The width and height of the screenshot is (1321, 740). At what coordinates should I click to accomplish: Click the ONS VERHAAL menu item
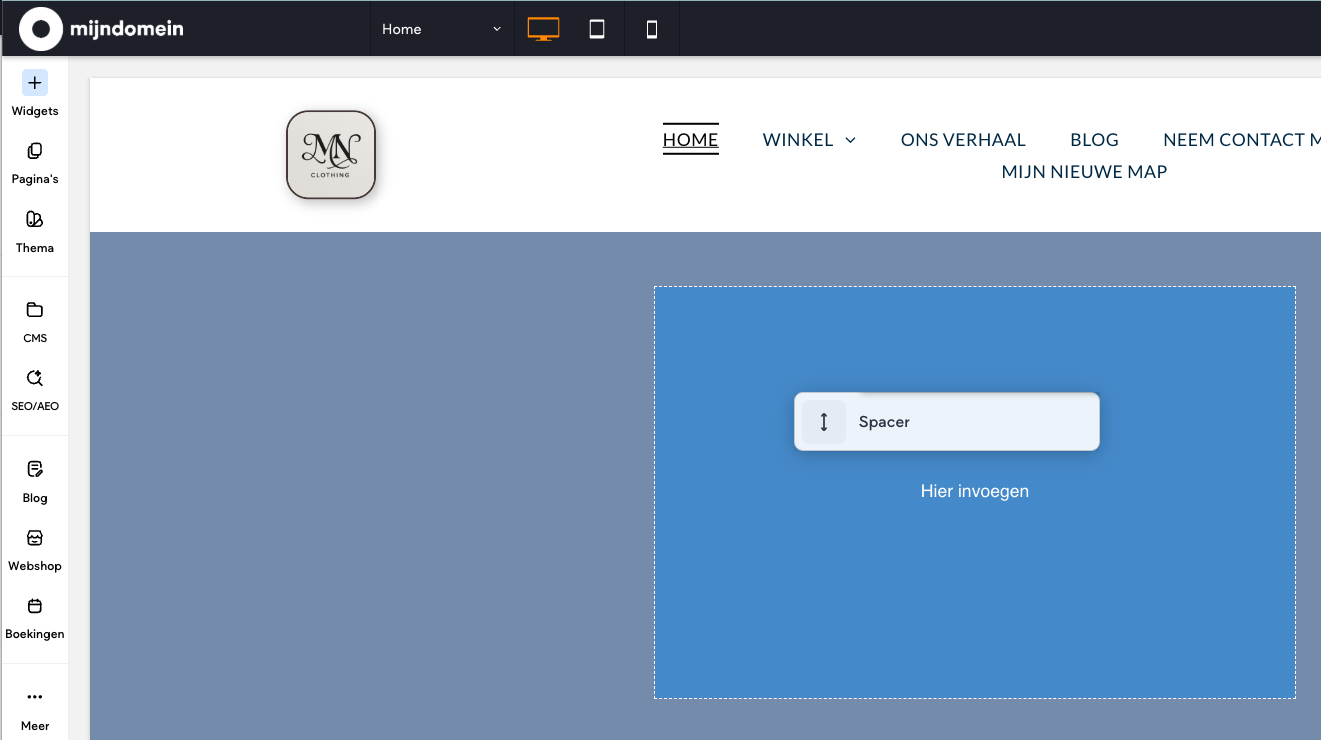pos(963,140)
